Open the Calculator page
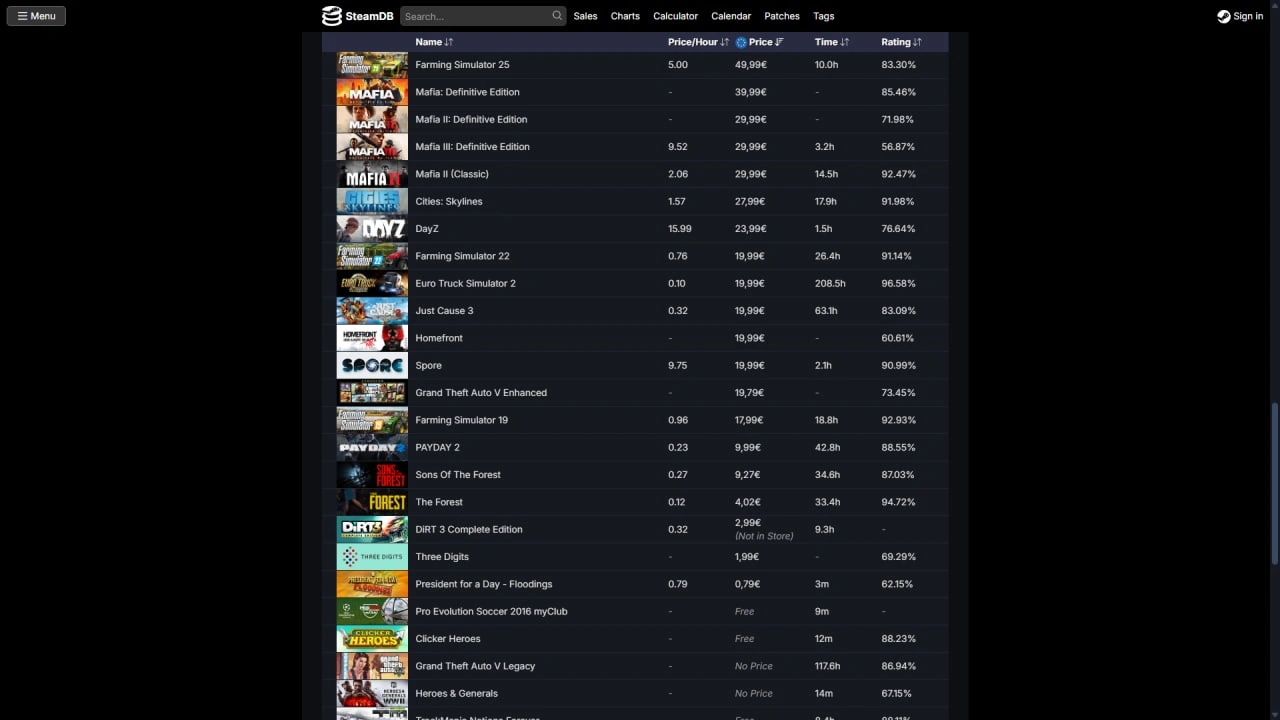1280x720 pixels. 675,16
